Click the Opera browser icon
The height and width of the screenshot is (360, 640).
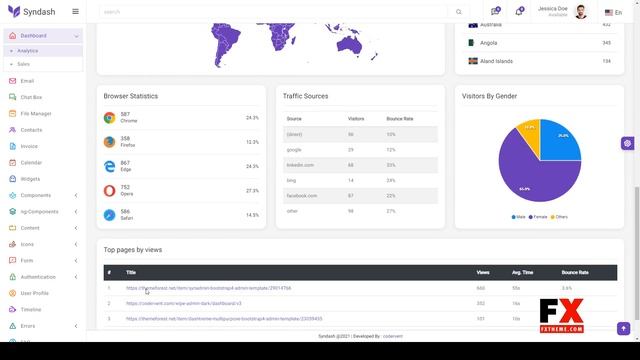pos(109,191)
